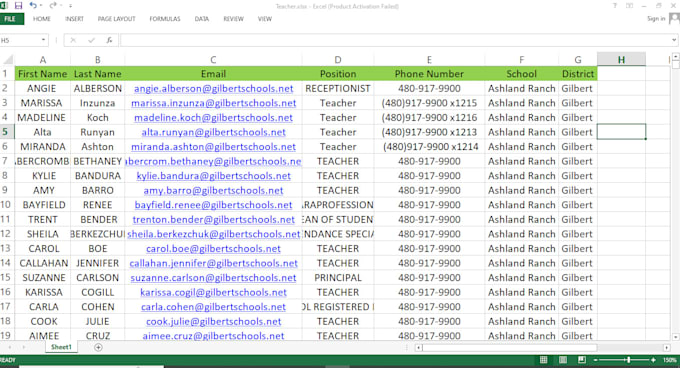Click the Select All corner triangle
Screen dimensions: 680x368
point(8,59)
